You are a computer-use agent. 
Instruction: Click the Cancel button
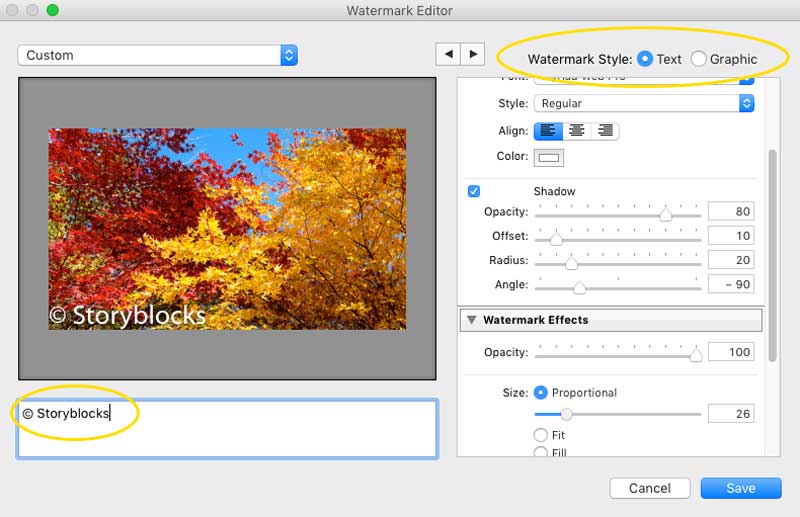[x=649, y=488]
